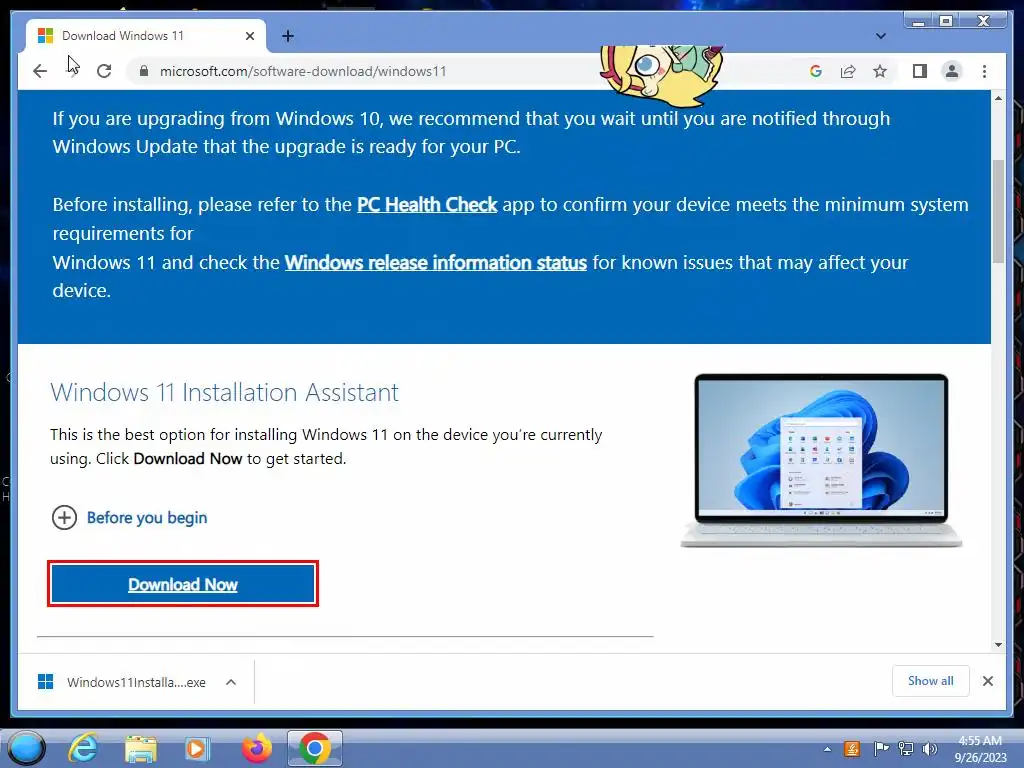
Task: Click the Chrome taskbar button
Action: coord(315,748)
